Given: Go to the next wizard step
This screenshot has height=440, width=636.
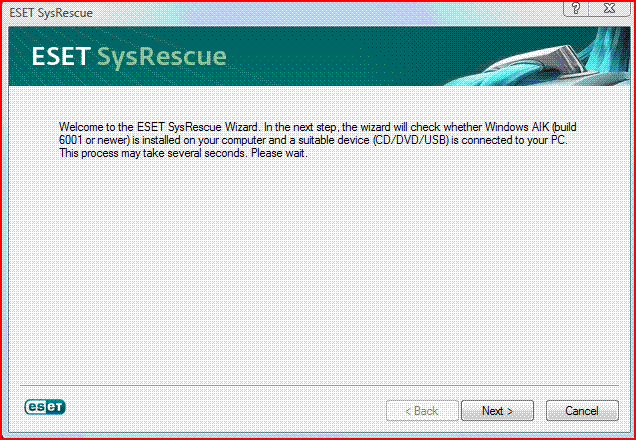Looking at the screenshot, I should coord(497,411).
